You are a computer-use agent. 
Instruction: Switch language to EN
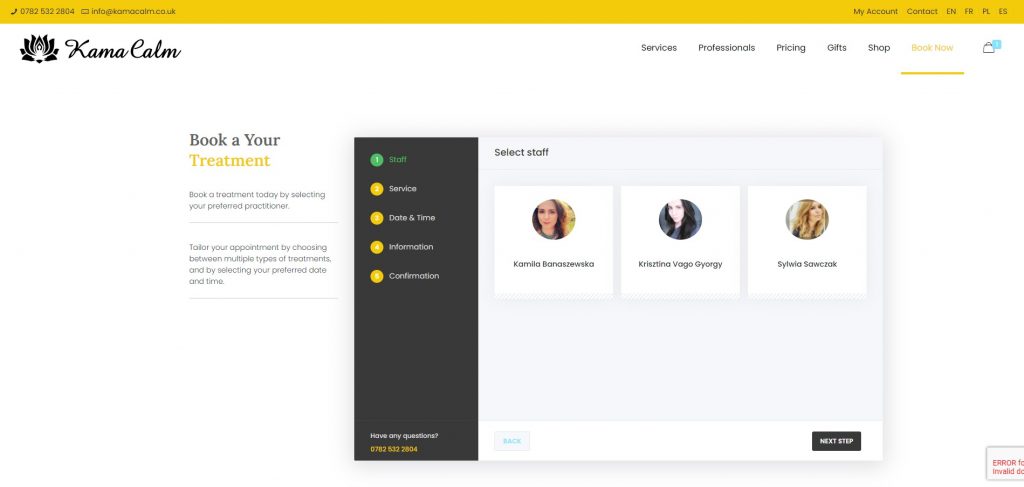(951, 12)
